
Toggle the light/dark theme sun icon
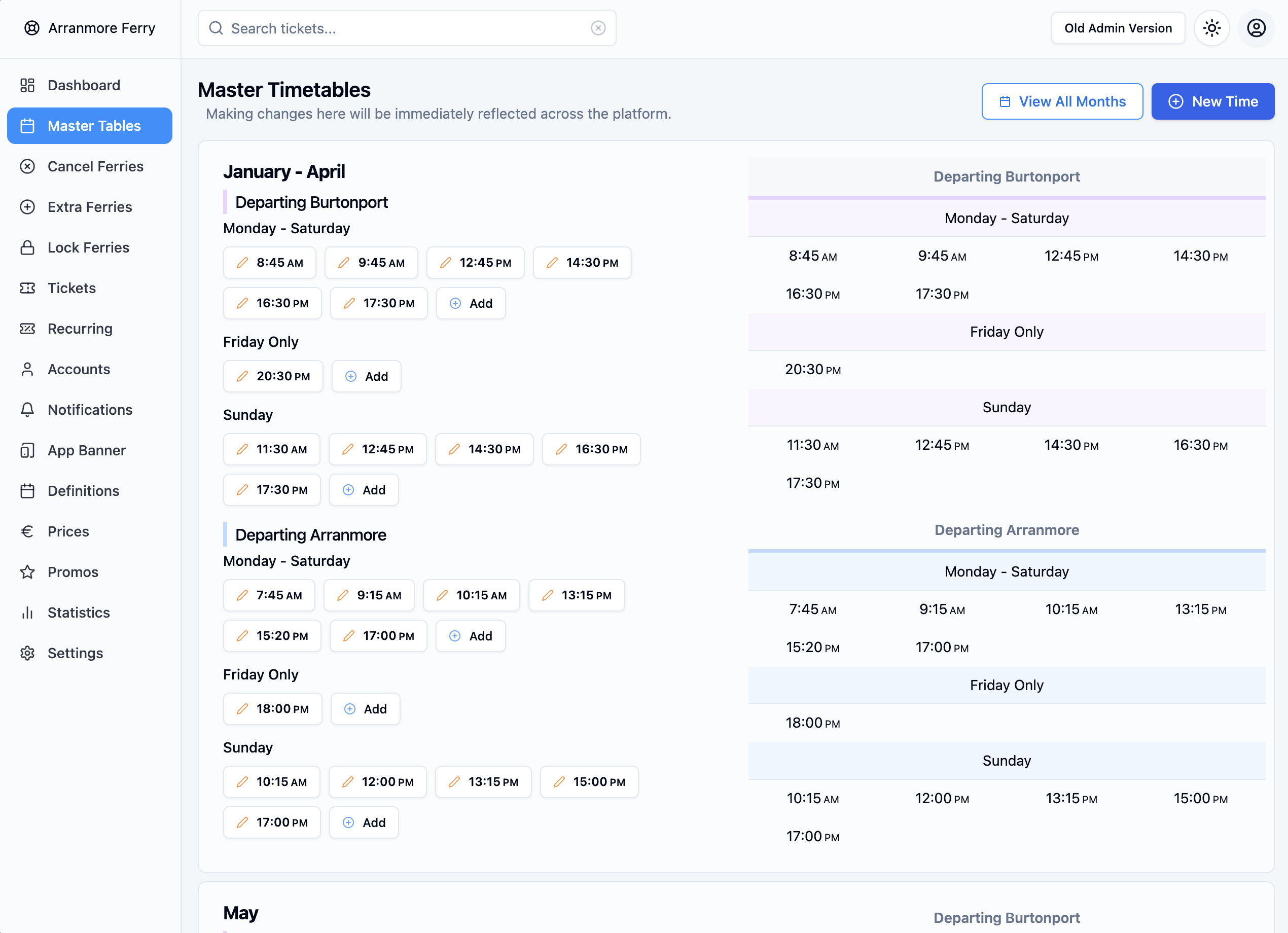coord(1211,28)
